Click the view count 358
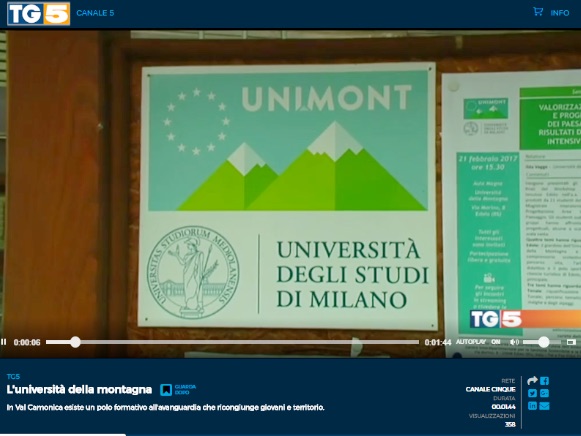Image resolution: width=581 pixels, height=436 pixels. click(510, 425)
